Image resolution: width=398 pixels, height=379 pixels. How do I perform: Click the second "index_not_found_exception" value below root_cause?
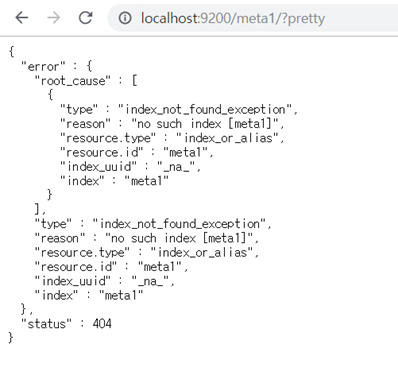click(179, 224)
